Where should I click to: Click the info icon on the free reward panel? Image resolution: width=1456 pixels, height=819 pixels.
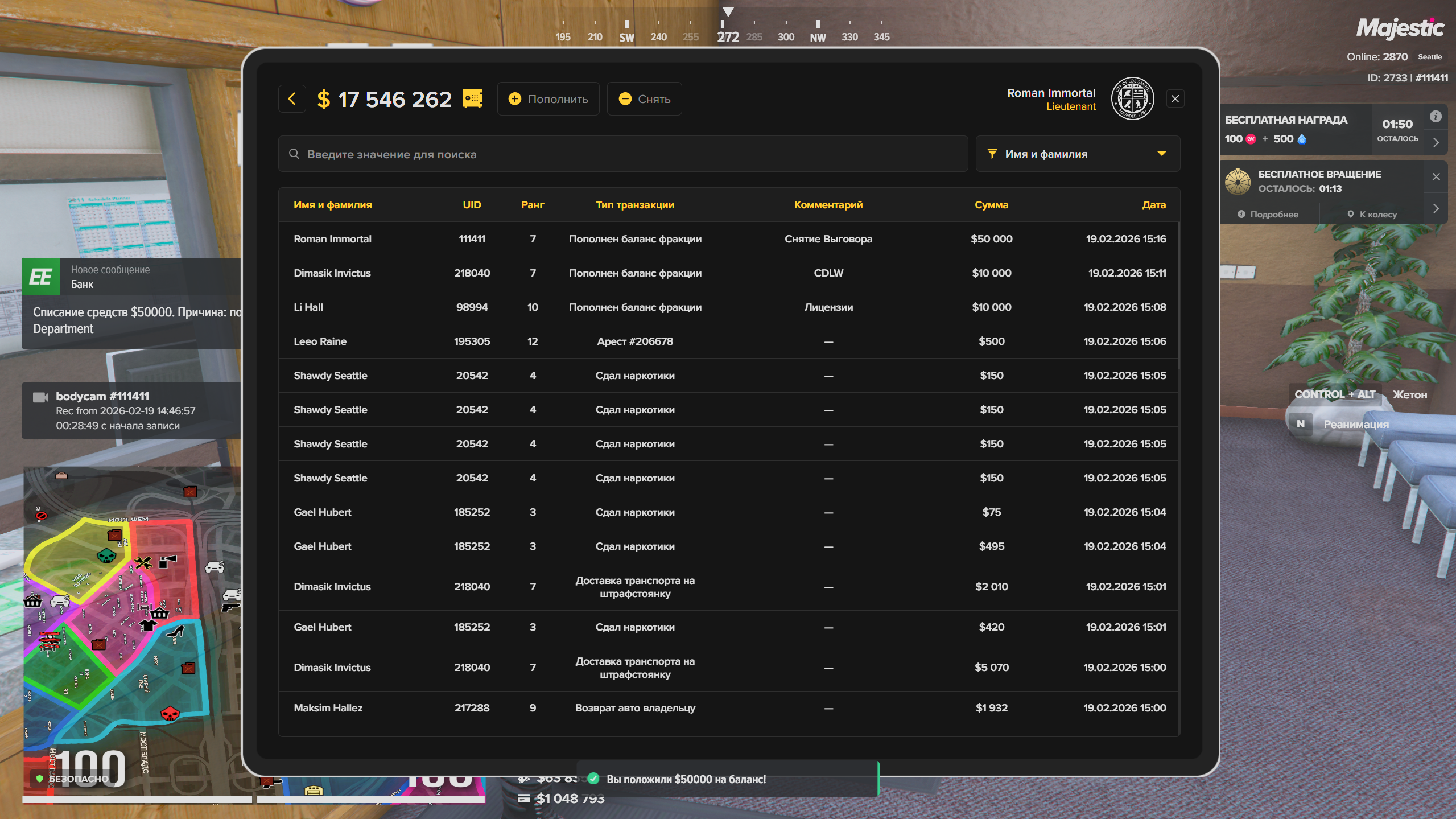coord(1436,116)
